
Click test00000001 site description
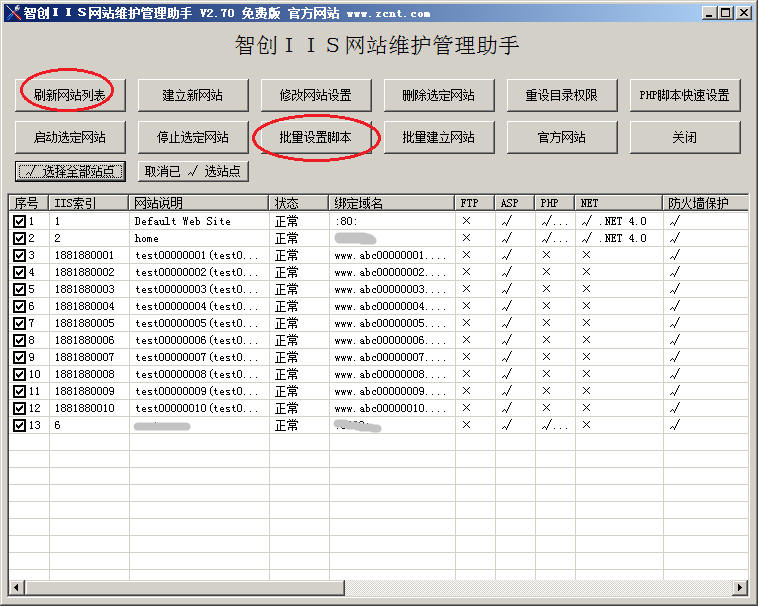click(x=196, y=255)
